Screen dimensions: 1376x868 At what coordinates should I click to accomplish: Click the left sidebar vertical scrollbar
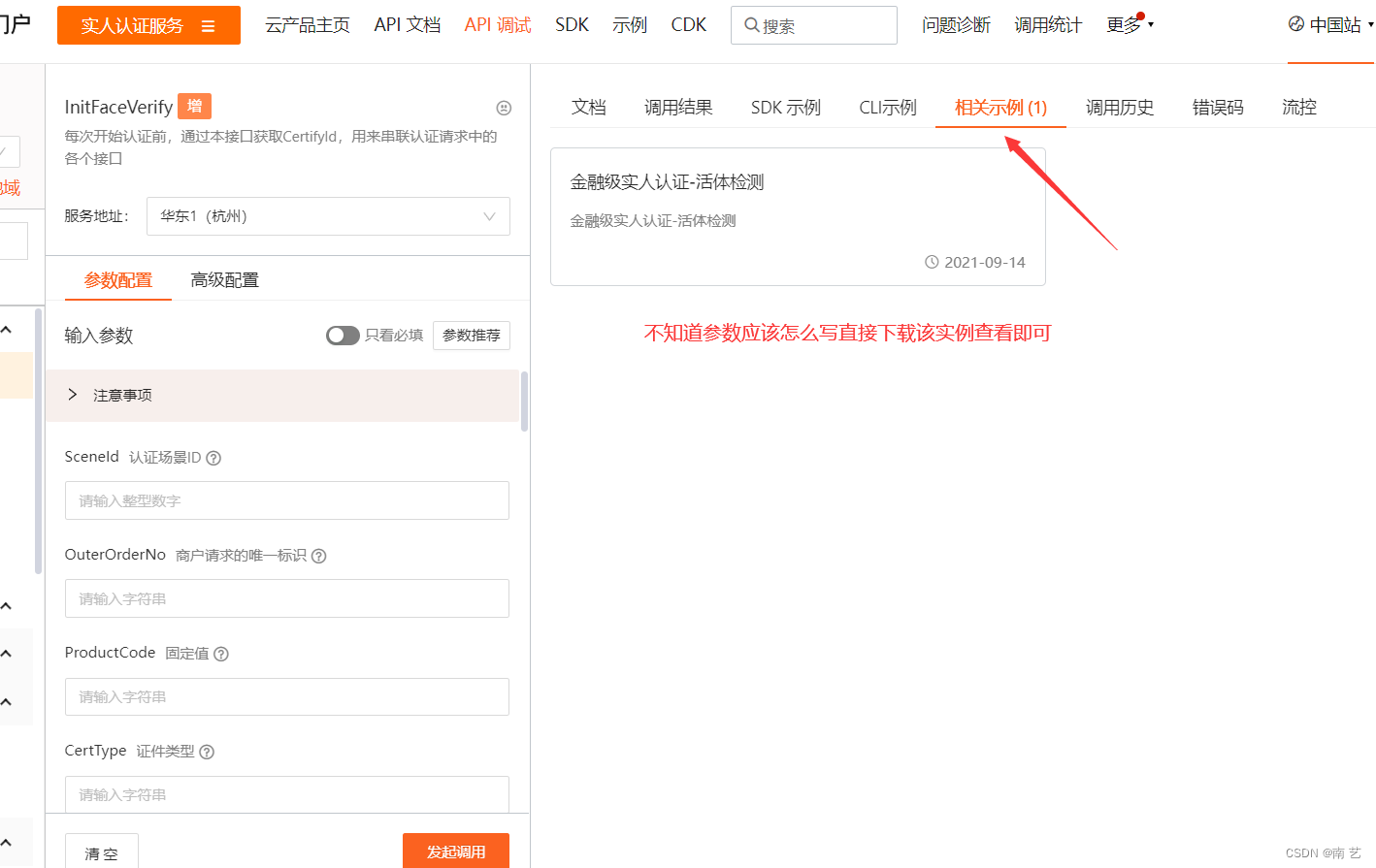coord(38,441)
